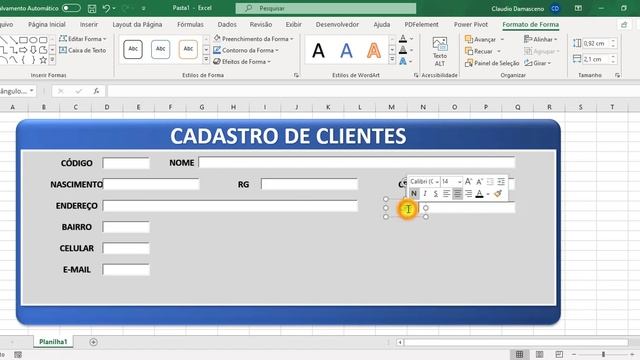Switch to Normal view in status bar
This screenshot has width=640, height=360.
click(519, 354)
